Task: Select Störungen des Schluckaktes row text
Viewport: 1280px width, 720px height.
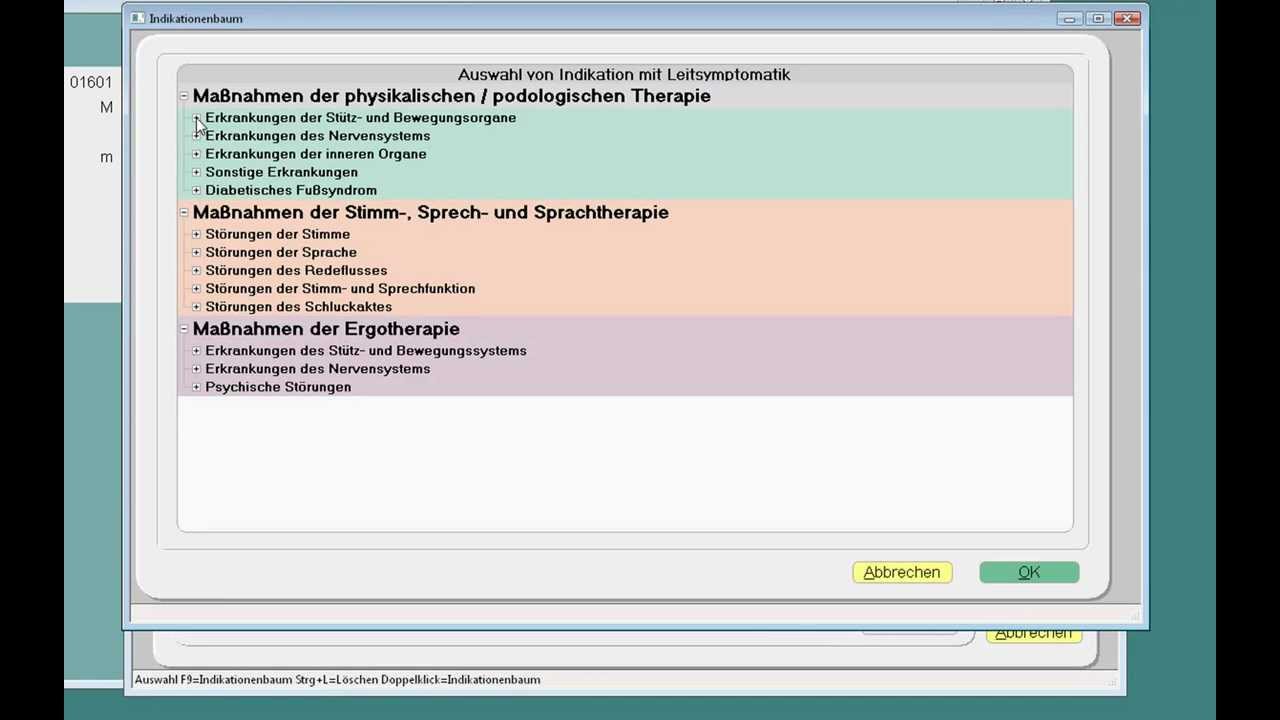Action: click(x=298, y=306)
